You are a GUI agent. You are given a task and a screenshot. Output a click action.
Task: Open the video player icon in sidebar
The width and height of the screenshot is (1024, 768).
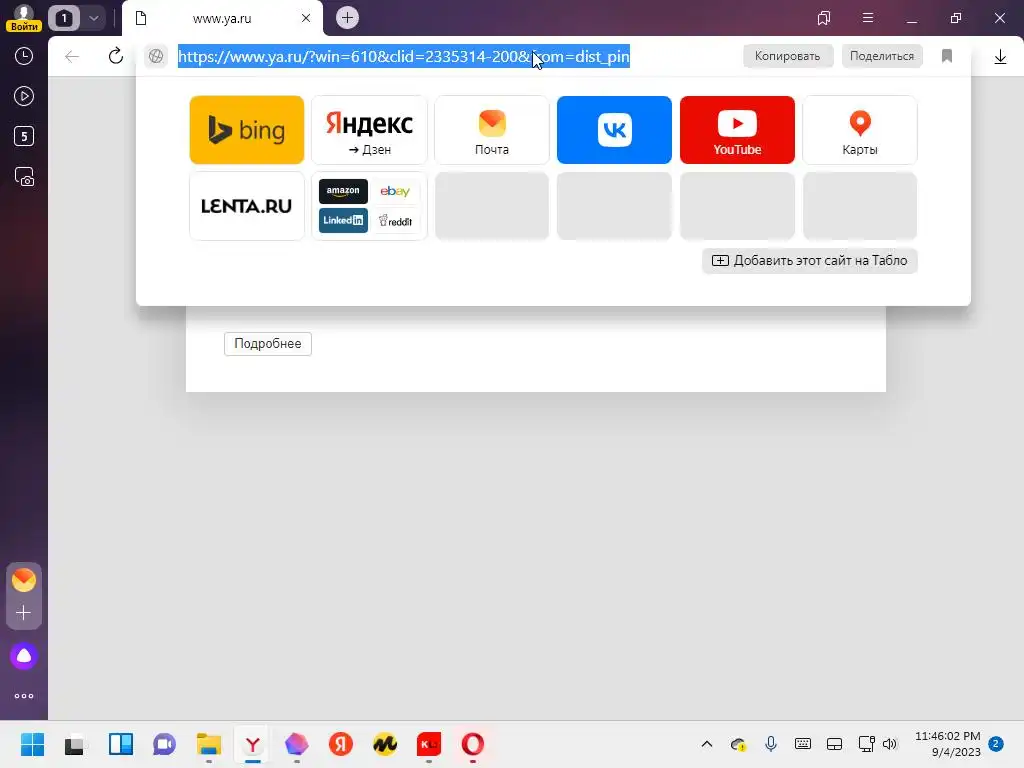pyautogui.click(x=24, y=97)
